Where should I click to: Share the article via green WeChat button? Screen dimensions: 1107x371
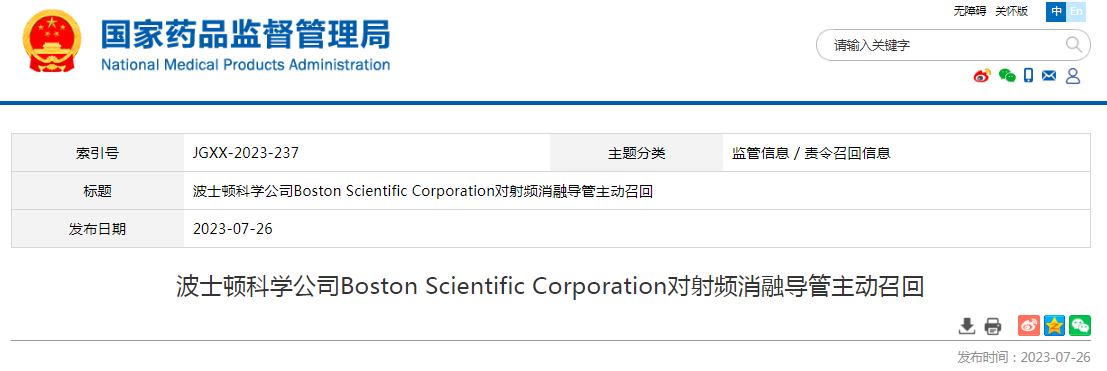1080,326
